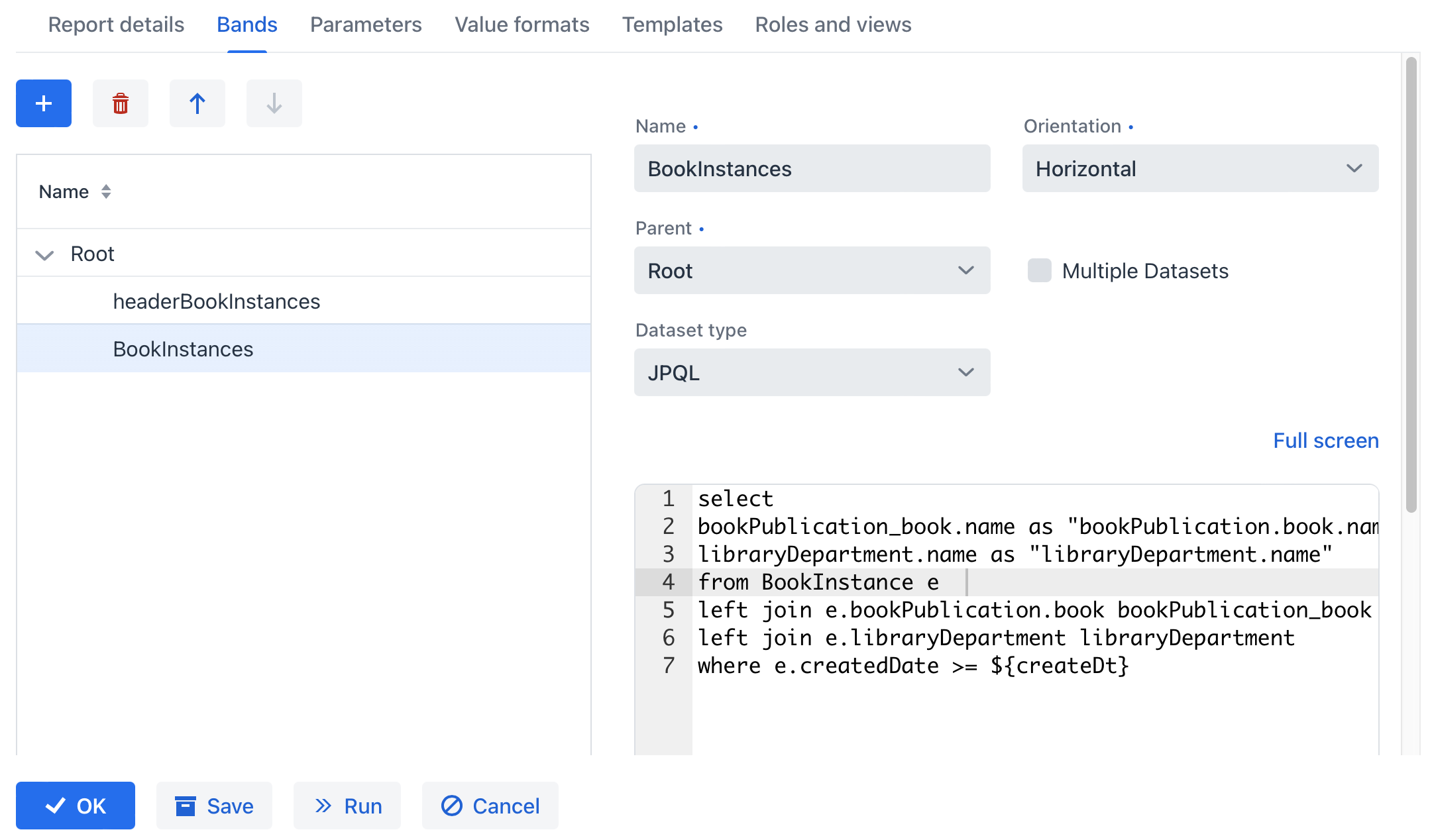Click the Cancel button with the ban icon
Image resolution: width=1430 pixels, height=840 pixels.
490,806
